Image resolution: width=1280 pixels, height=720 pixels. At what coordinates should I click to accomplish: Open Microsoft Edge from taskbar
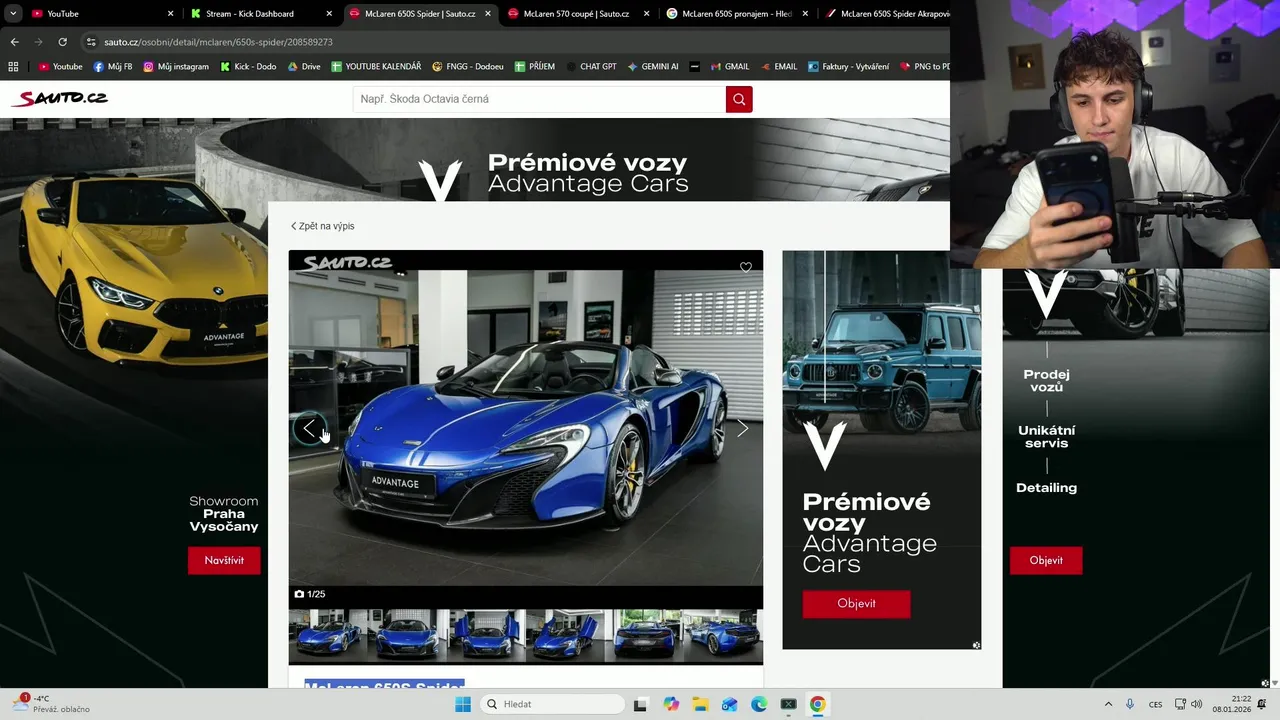(759, 704)
